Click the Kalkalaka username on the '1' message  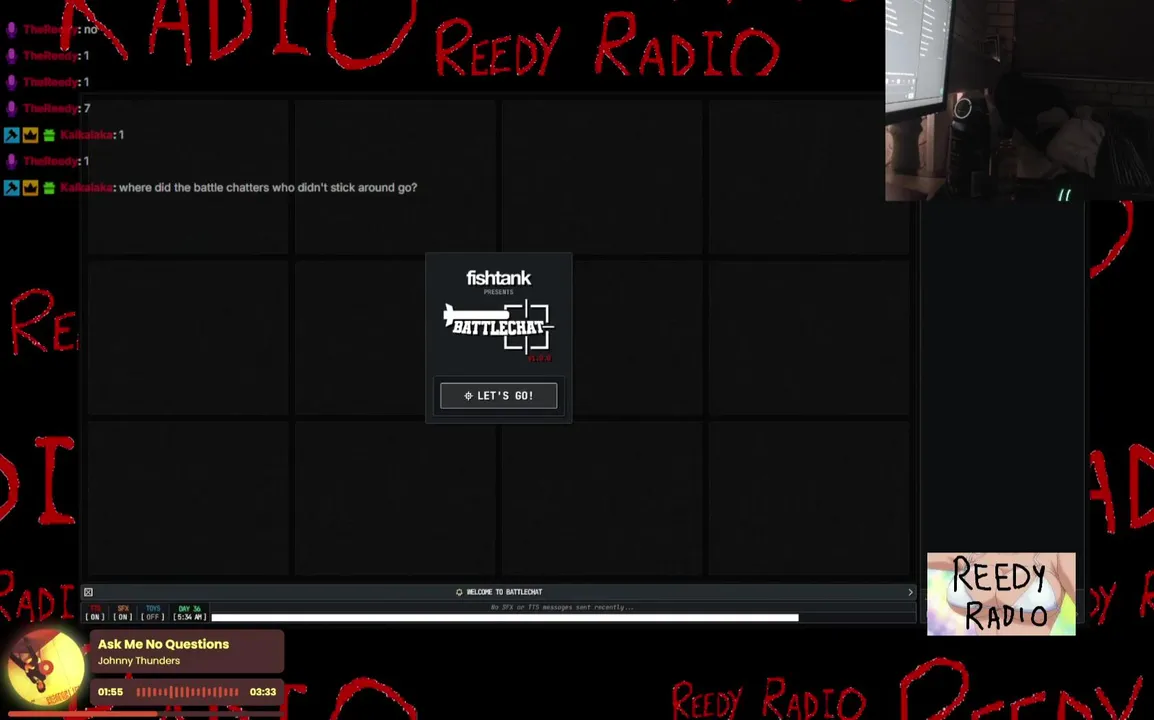[x=87, y=135]
